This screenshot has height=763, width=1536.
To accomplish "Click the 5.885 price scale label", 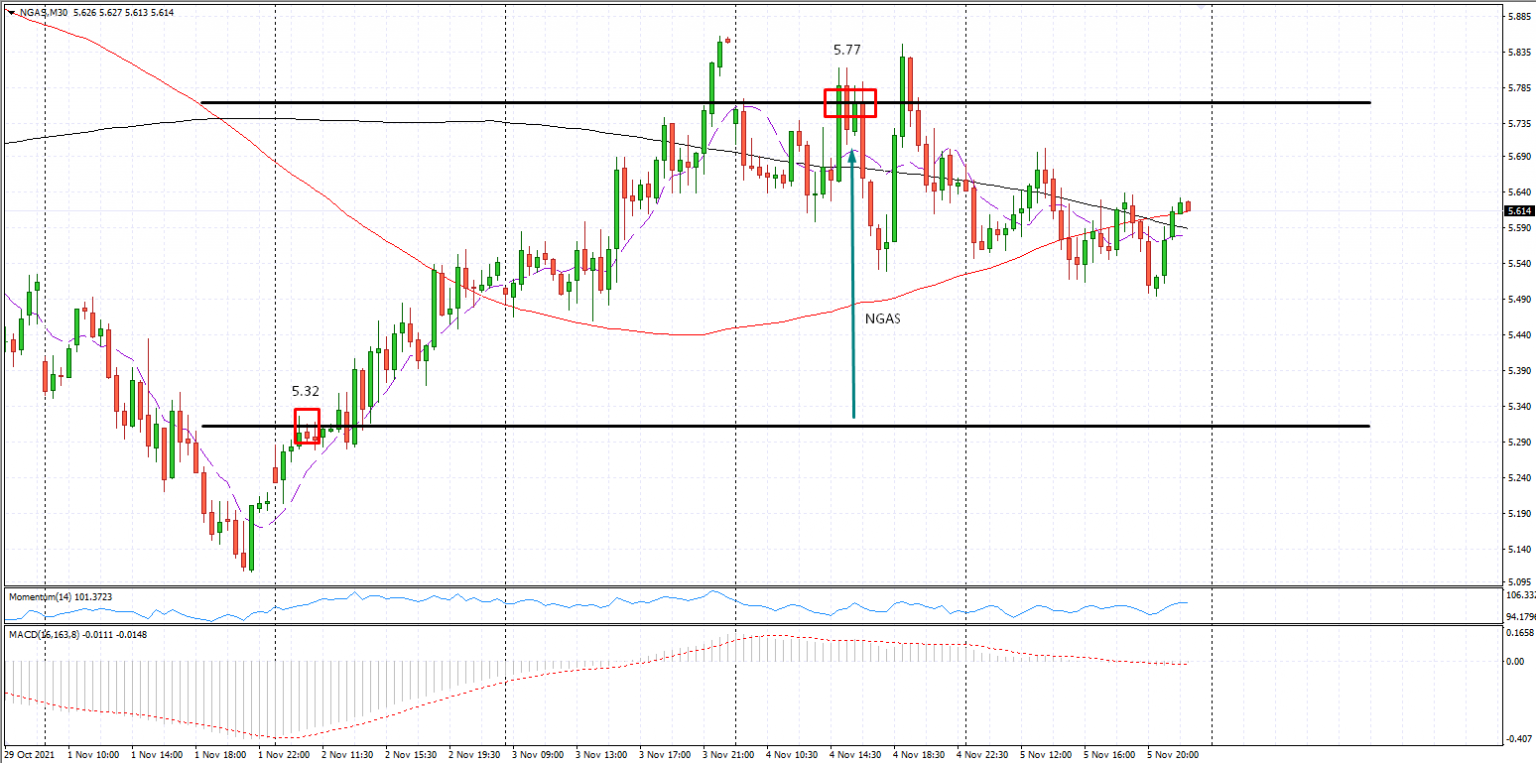I will coord(1519,16).
